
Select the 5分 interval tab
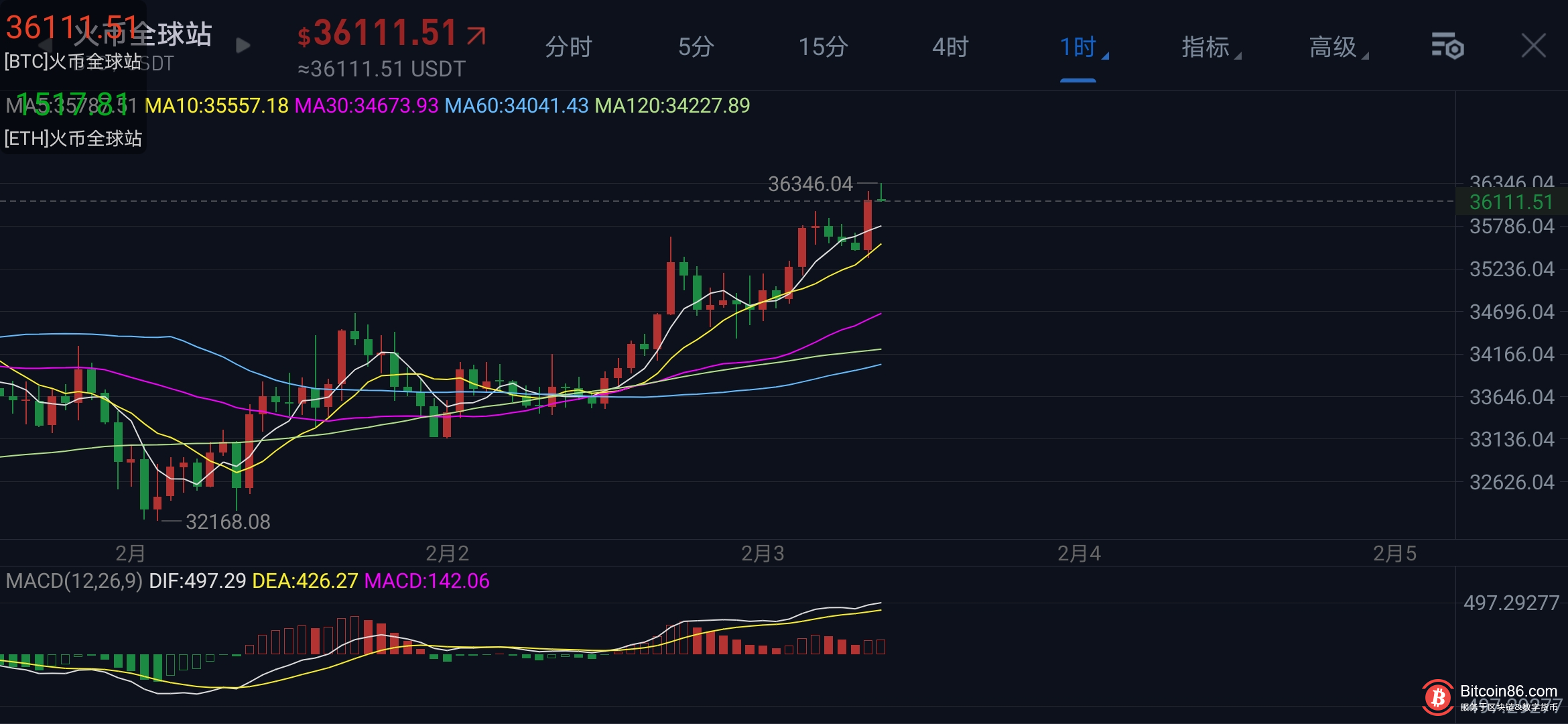pyautogui.click(x=696, y=48)
